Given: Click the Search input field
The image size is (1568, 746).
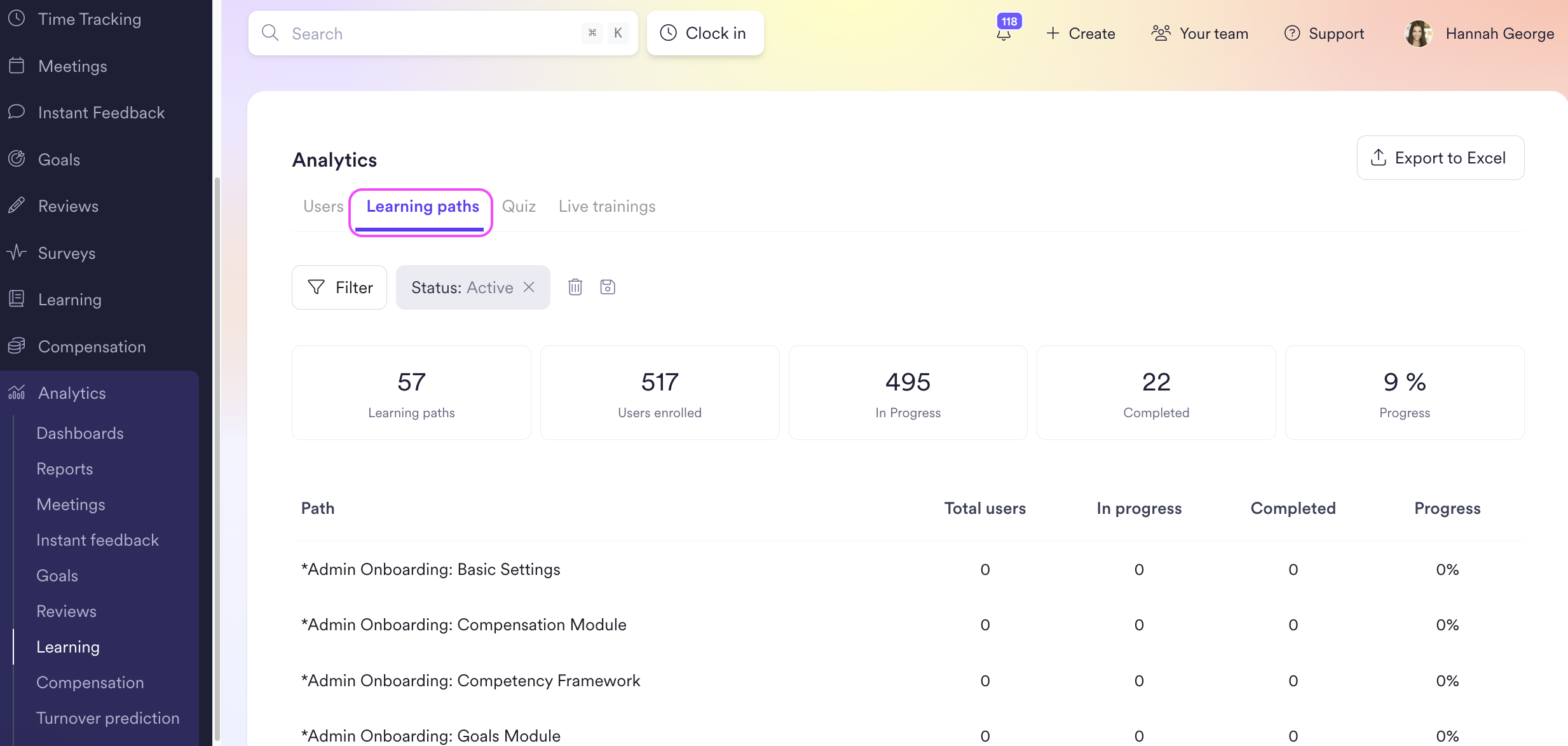Looking at the screenshot, I should [x=432, y=34].
